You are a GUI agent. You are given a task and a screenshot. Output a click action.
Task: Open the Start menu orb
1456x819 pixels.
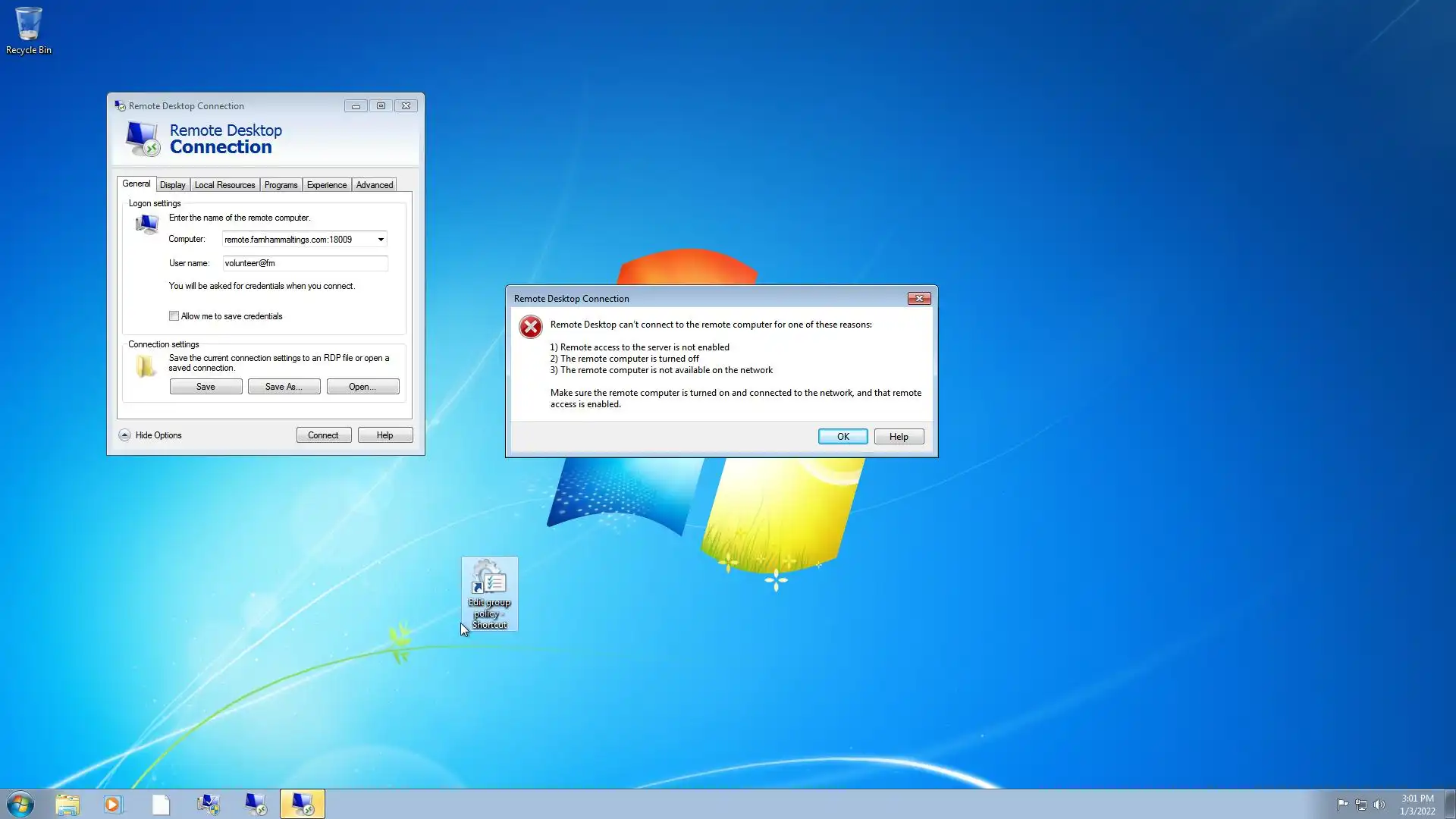coord(20,804)
